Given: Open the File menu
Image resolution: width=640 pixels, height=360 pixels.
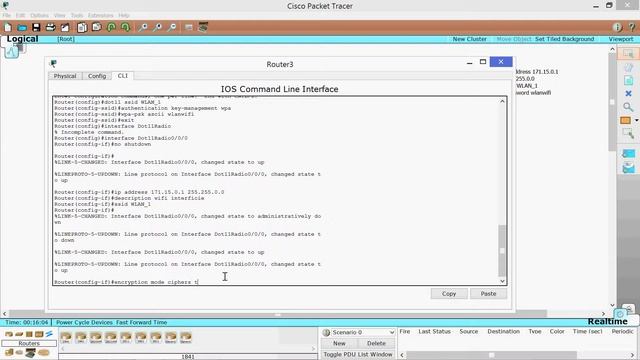Looking at the screenshot, I should pos(7,15).
